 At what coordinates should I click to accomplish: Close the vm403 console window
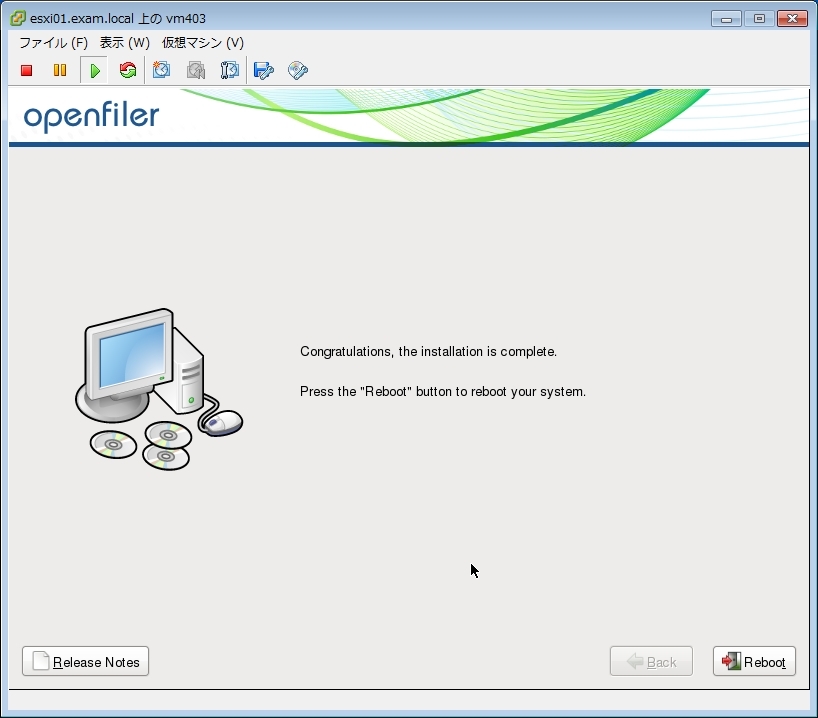coord(792,19)
